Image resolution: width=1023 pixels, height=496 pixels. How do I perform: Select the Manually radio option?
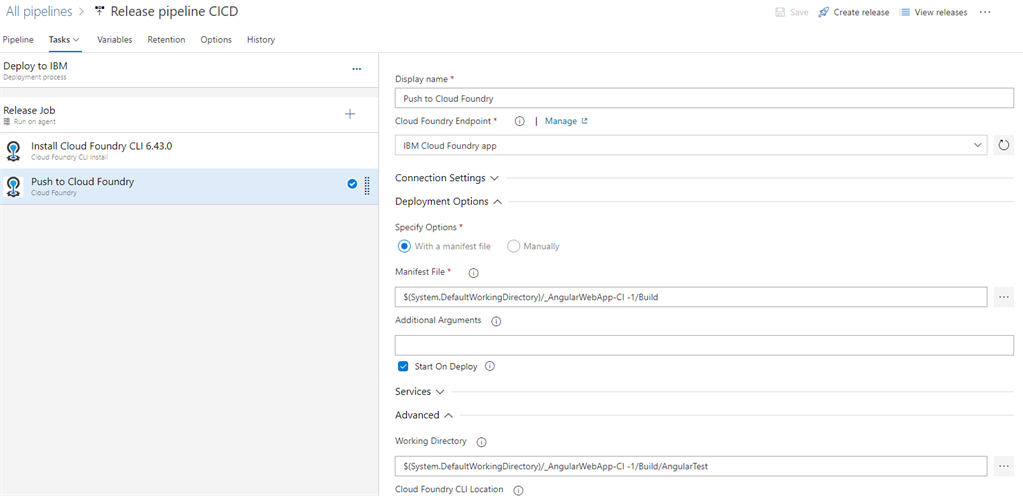pos(513,246)
